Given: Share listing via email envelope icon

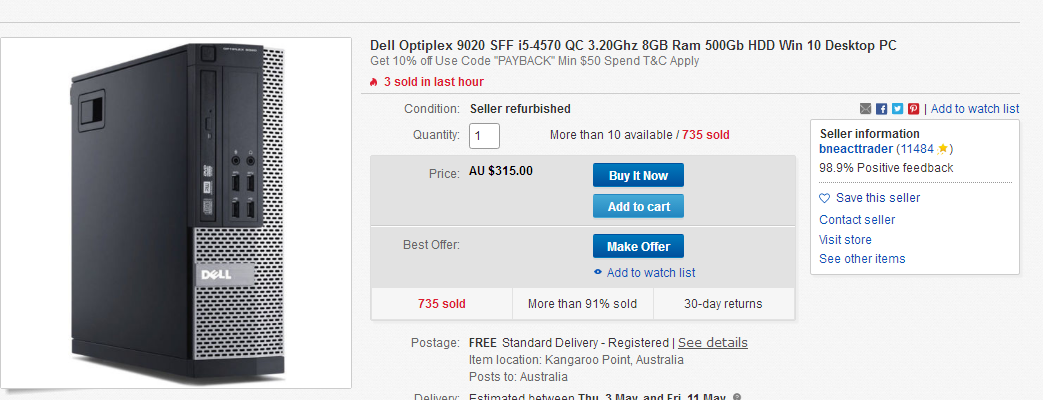Looking at the screenshot, I should (x=865, y=108).
